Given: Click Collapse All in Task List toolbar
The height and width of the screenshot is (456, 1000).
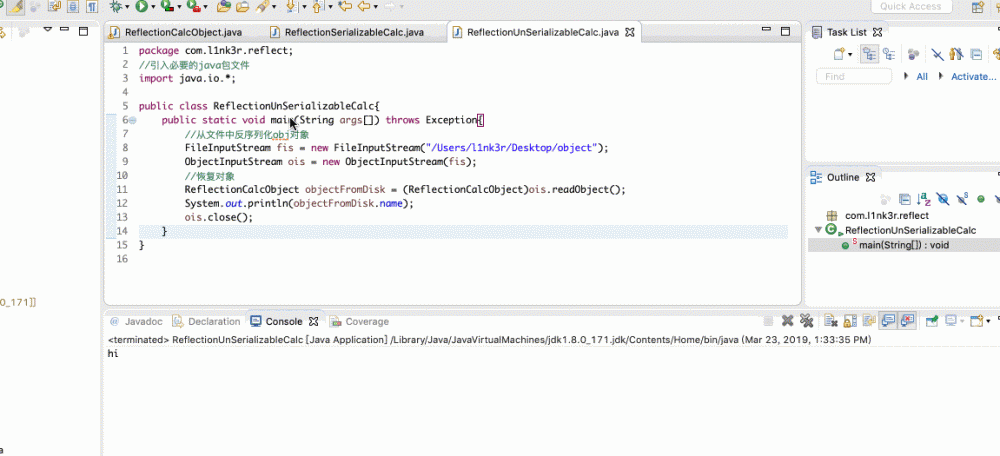Looking at the screenshot, I should pos(976,54).
